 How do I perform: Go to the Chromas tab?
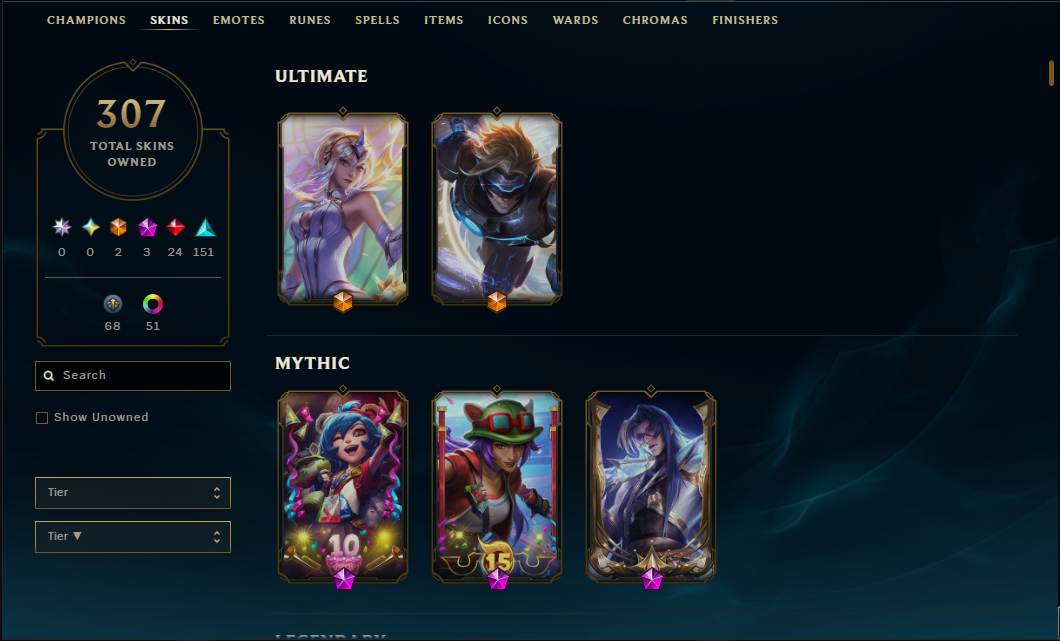click(x=655, y=20)
